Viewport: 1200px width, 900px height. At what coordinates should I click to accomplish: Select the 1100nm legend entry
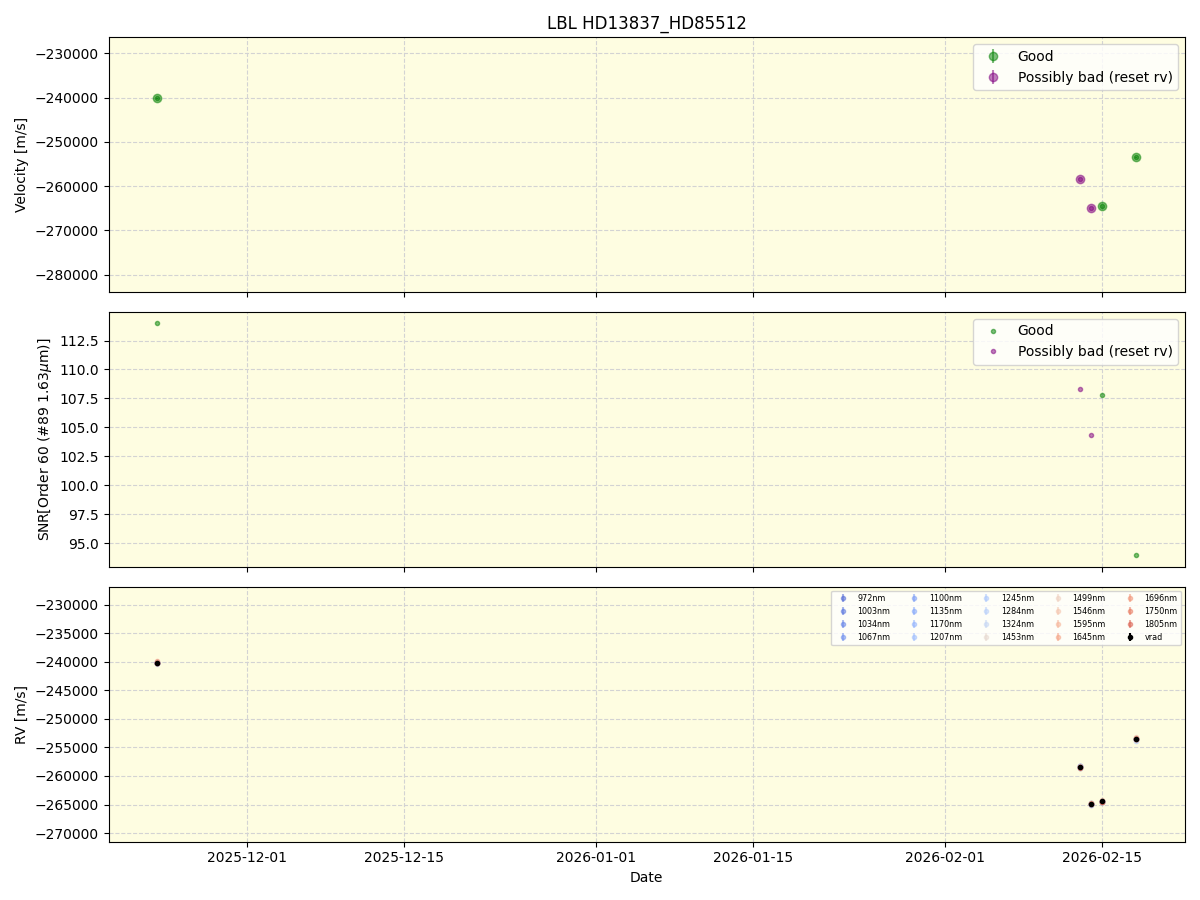click(x=945, y=598)
